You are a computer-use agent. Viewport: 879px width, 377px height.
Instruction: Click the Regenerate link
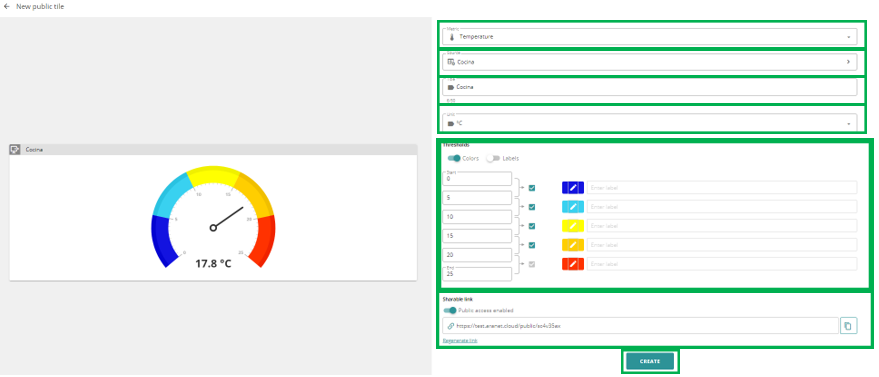(x=460, y=341)
